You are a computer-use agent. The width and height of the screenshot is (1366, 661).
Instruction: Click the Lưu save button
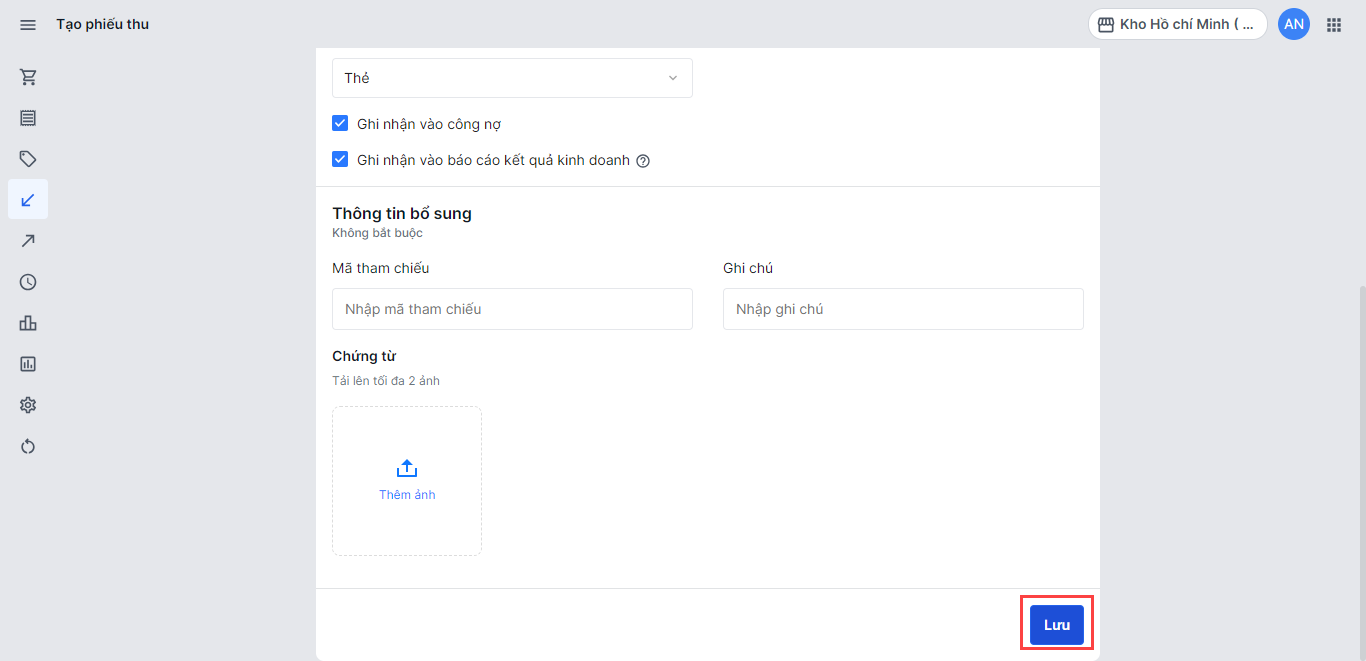[x=1056, y=625]
